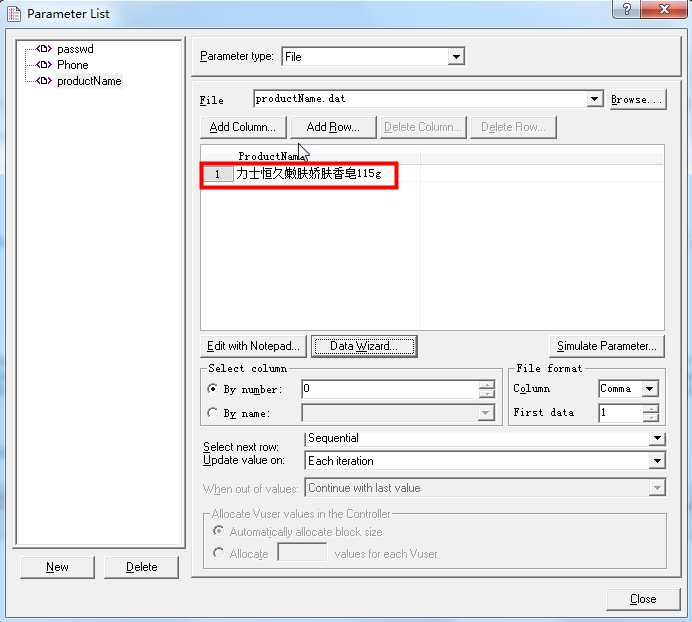Select productName in the parameter tree
Image resolution: width=692 pixels, height=622 pixels.
click(89, 81)
